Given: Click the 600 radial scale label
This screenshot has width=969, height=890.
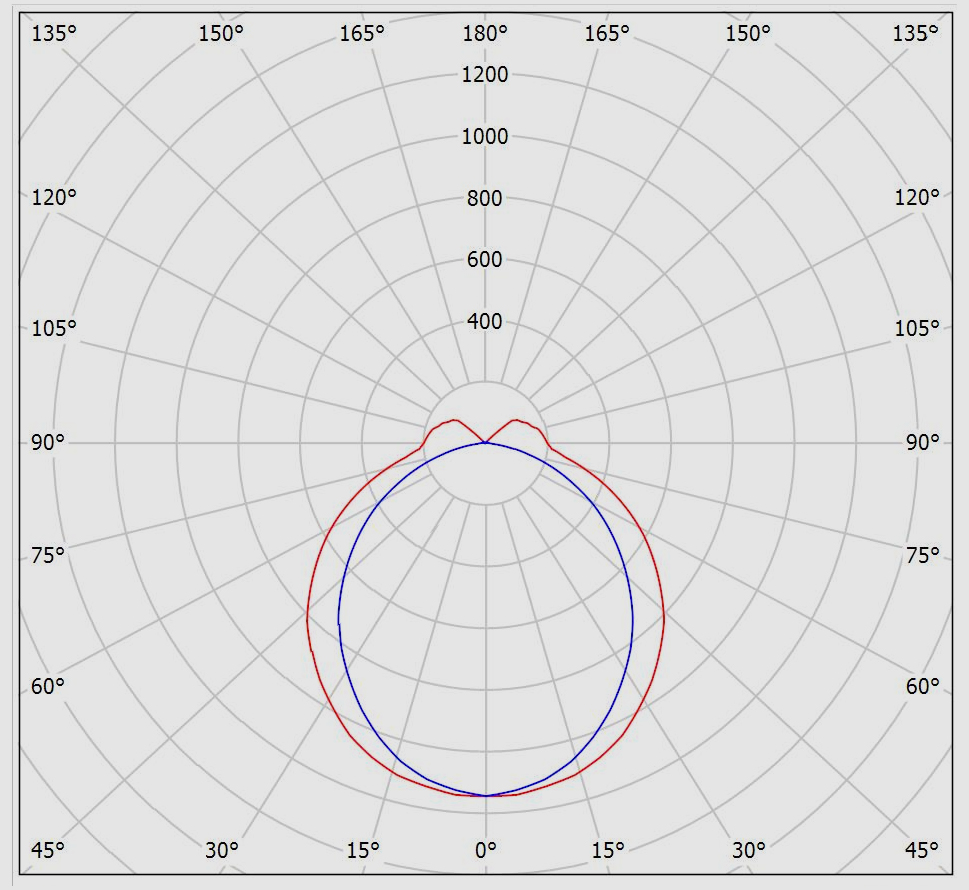Looking at the screenshot, I should click(x=485, y=260).
